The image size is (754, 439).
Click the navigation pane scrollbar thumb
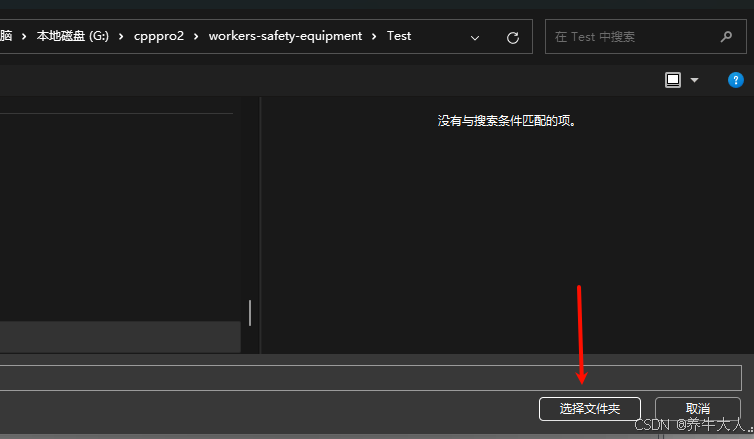coord(250,313)
